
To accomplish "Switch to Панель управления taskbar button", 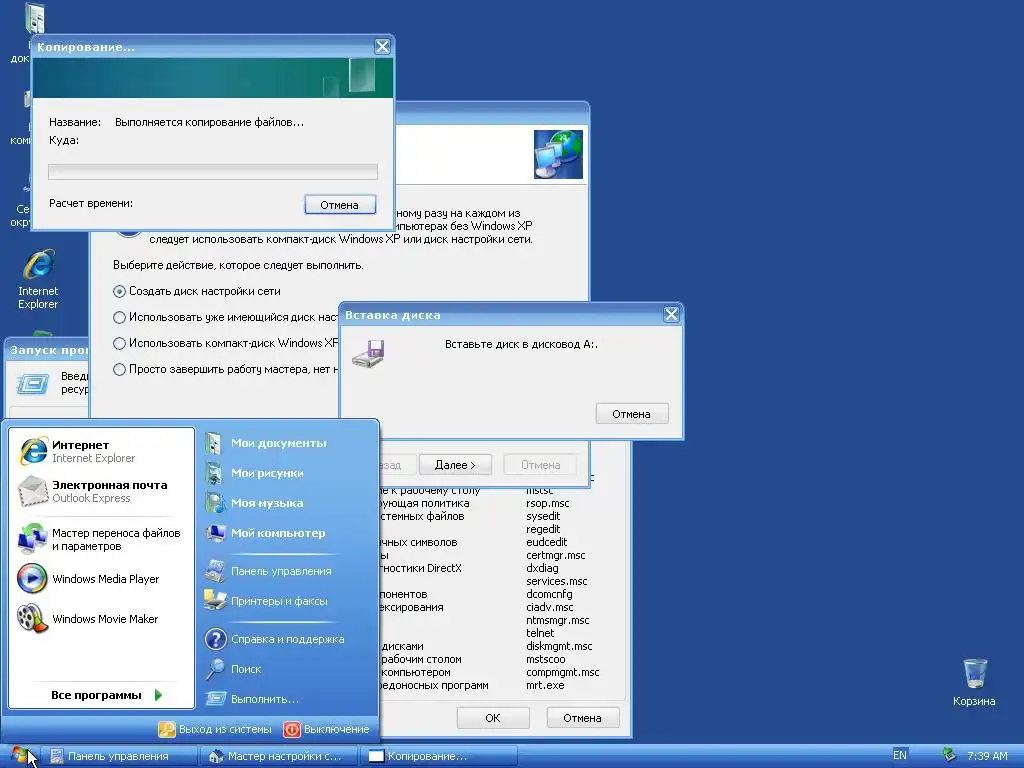I will pyautogui.click(x=120, y=756).
